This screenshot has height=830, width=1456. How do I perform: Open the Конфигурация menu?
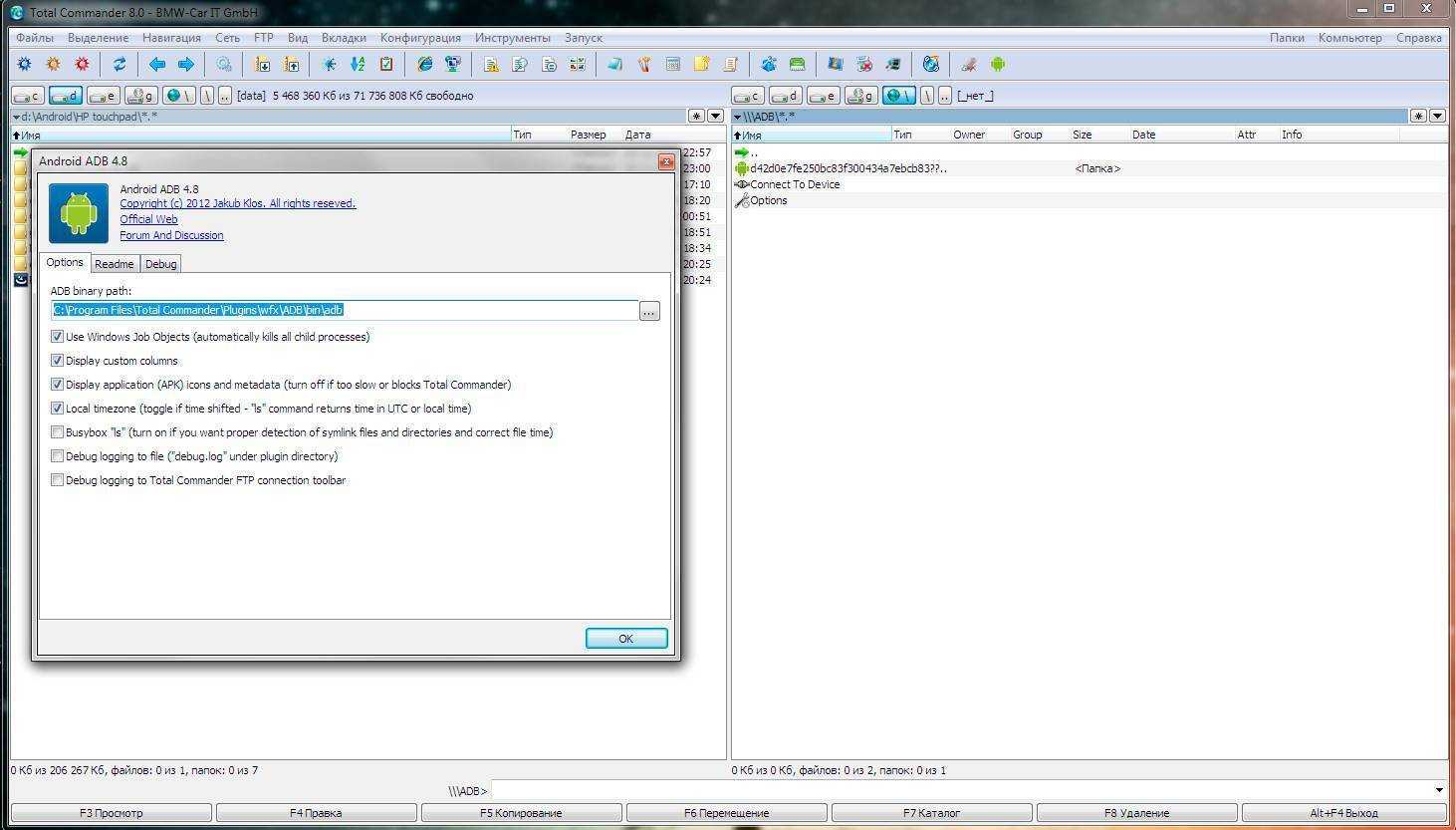click(x=420, y=38)
